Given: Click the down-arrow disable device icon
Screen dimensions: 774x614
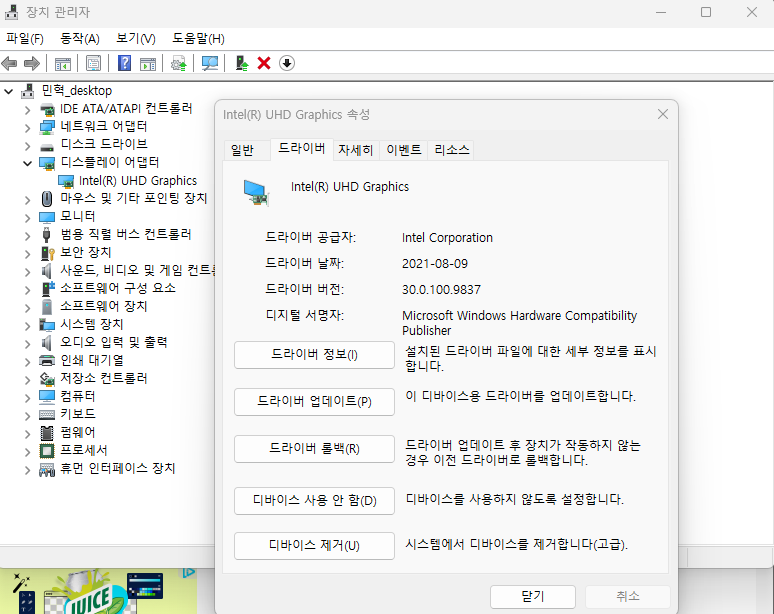Looking at the screenshot, I should [287, 63].
